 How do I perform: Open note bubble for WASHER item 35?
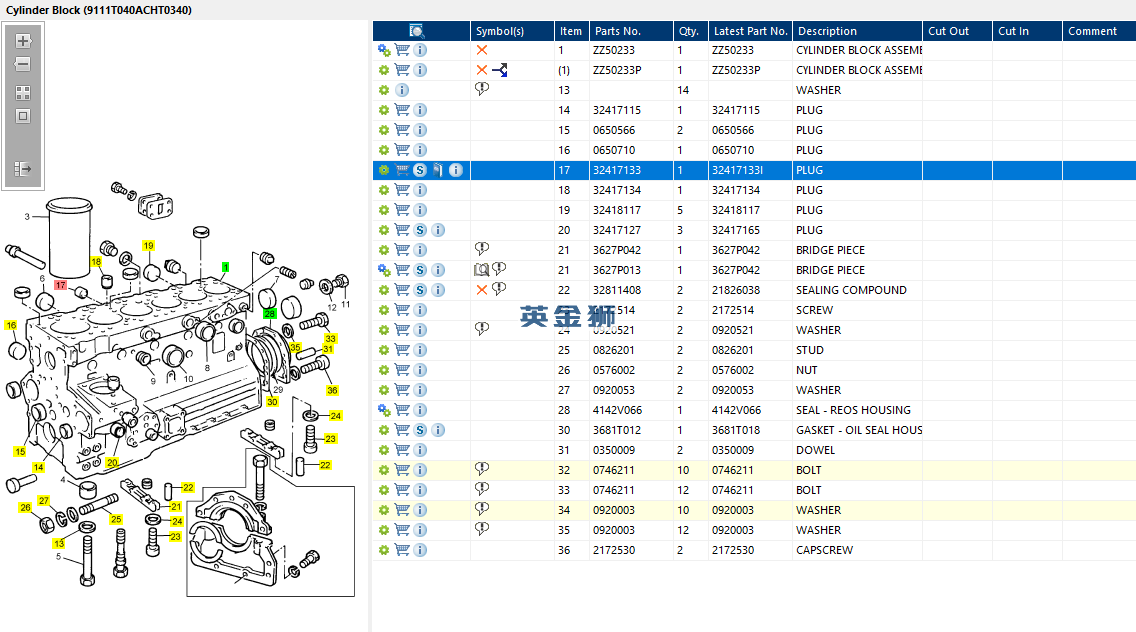(x=482, y=529)
